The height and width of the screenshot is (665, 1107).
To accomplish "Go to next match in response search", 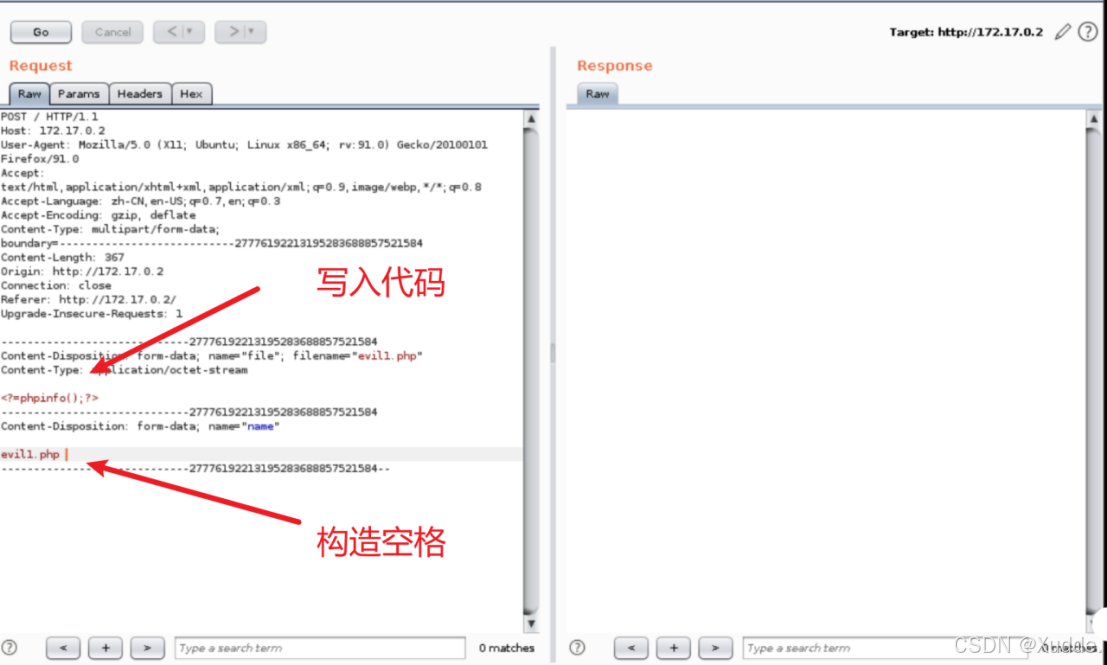I will 715,648.
